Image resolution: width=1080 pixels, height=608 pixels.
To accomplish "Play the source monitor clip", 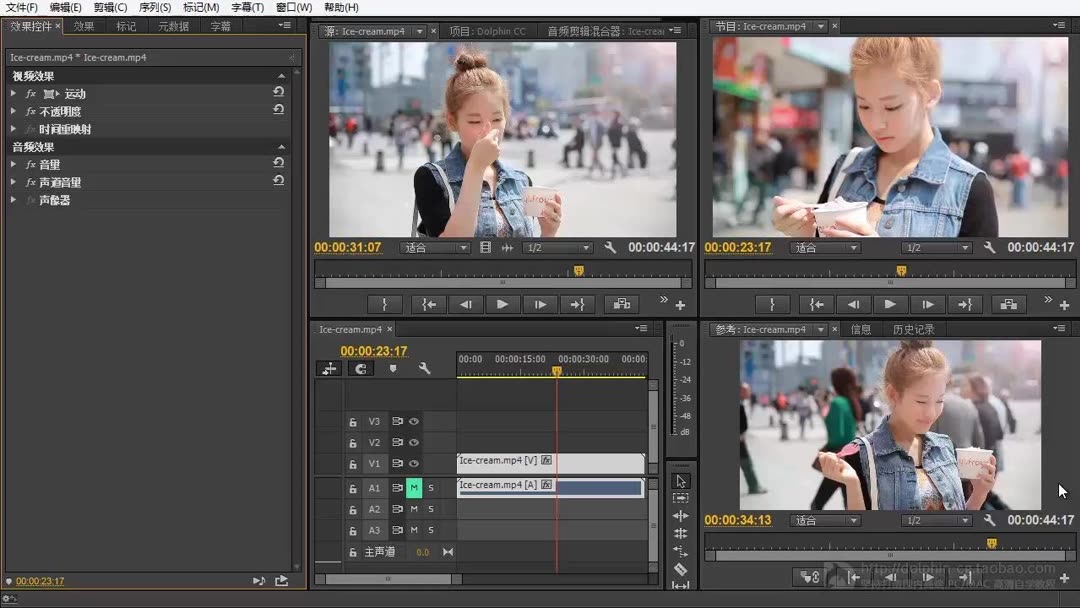I will coord(502,305).
